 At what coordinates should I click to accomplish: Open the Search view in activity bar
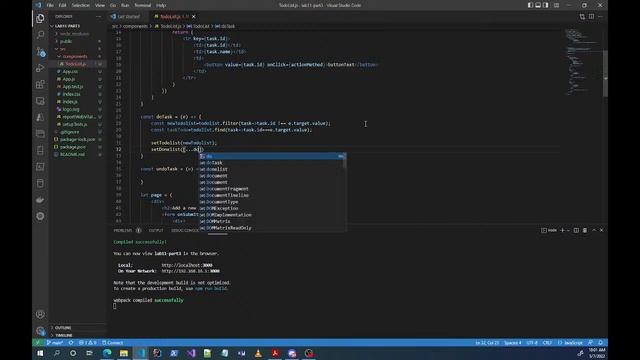tap(40, 35)
